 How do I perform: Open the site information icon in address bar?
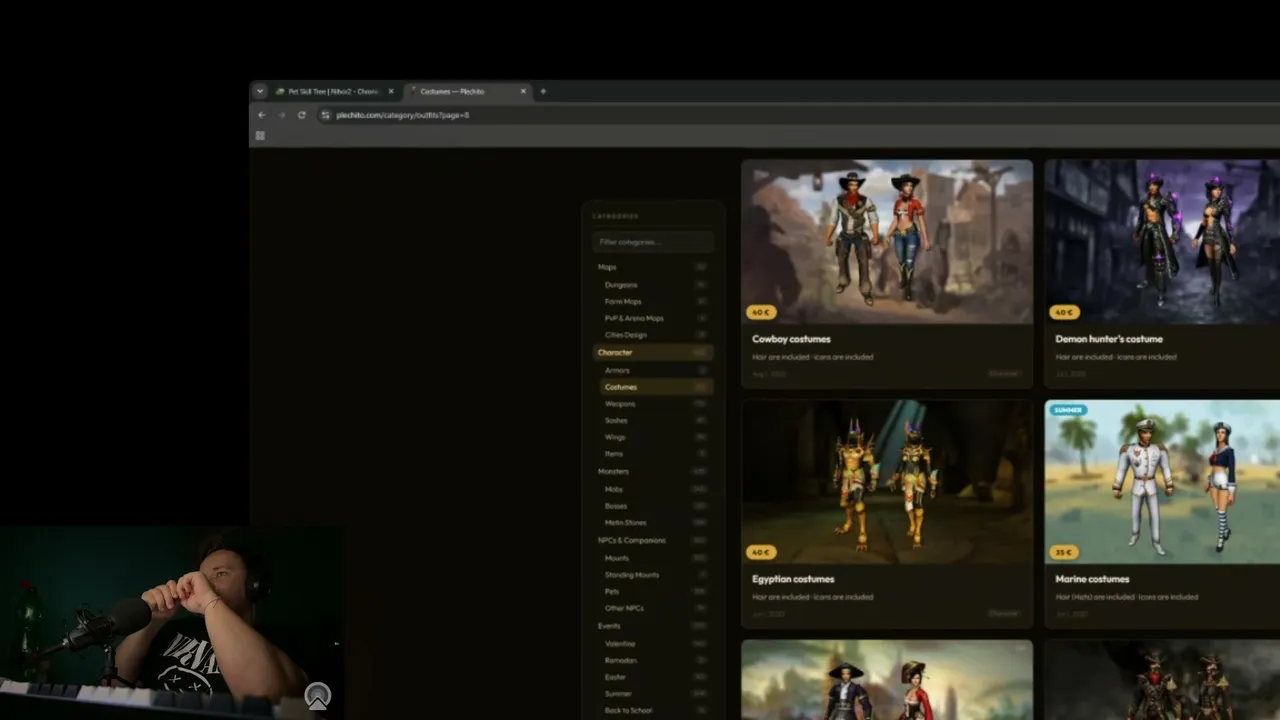coord(325,115)
